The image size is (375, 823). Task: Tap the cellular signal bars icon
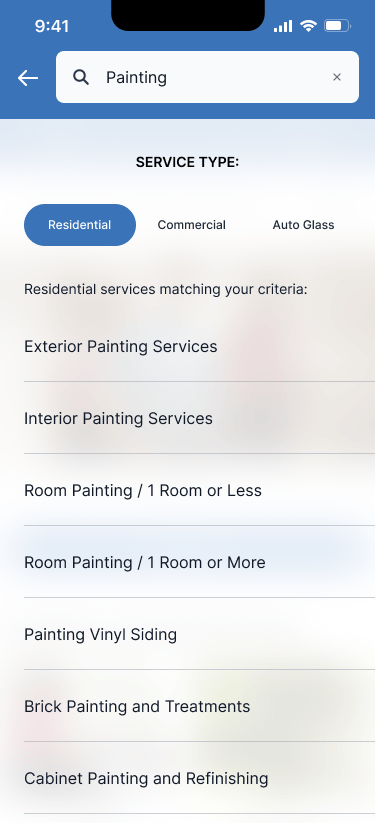[283, 26]
